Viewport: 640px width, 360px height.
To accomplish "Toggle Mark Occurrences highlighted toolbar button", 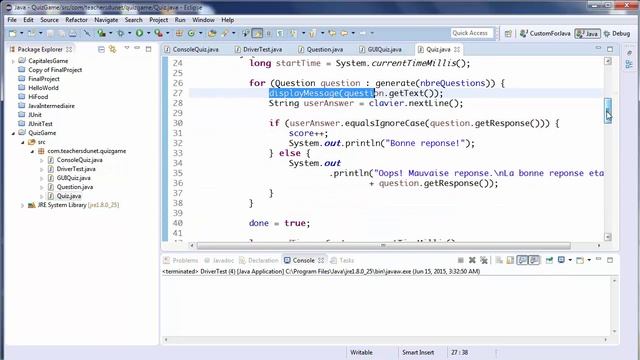I will 257,33.
